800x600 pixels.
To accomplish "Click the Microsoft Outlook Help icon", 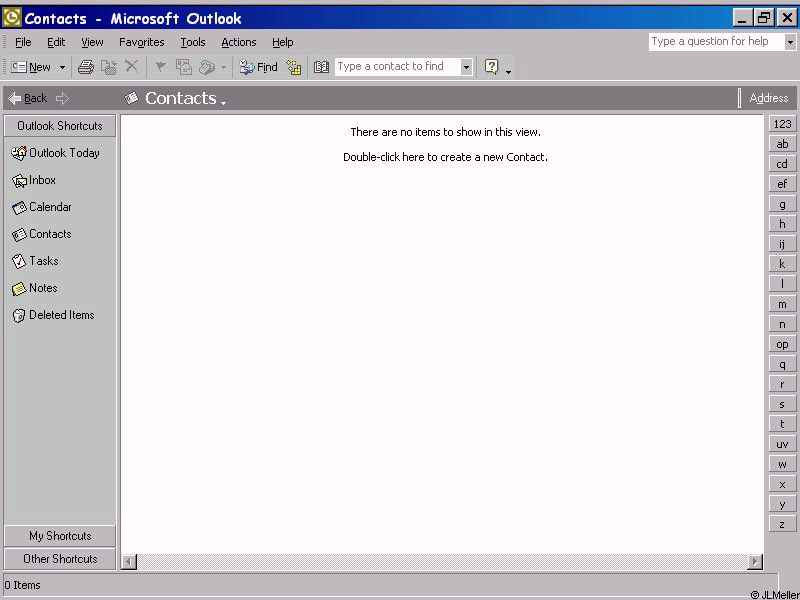I will (491, 66).
